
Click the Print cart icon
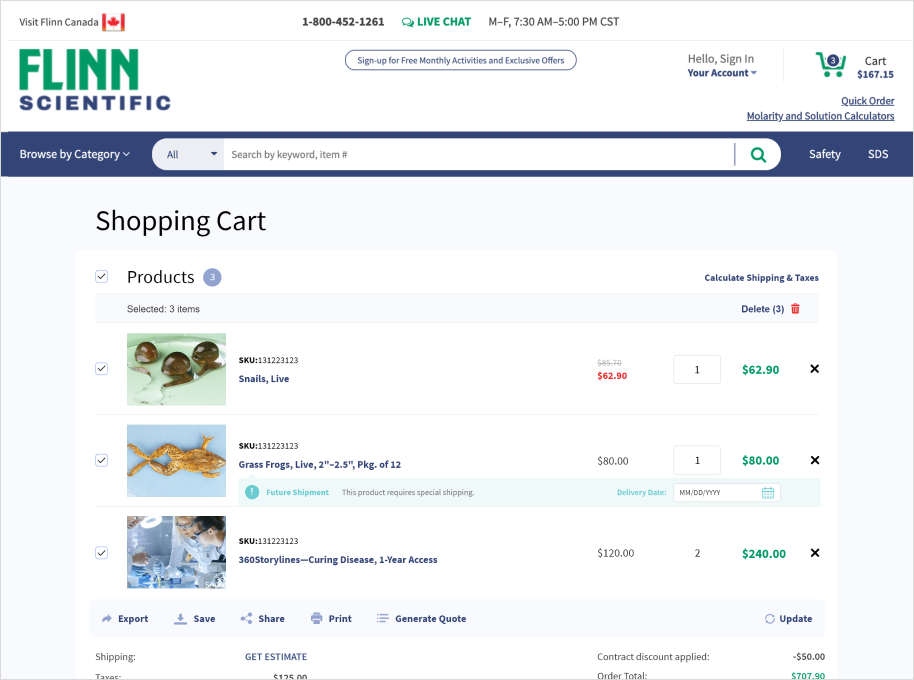317,619
